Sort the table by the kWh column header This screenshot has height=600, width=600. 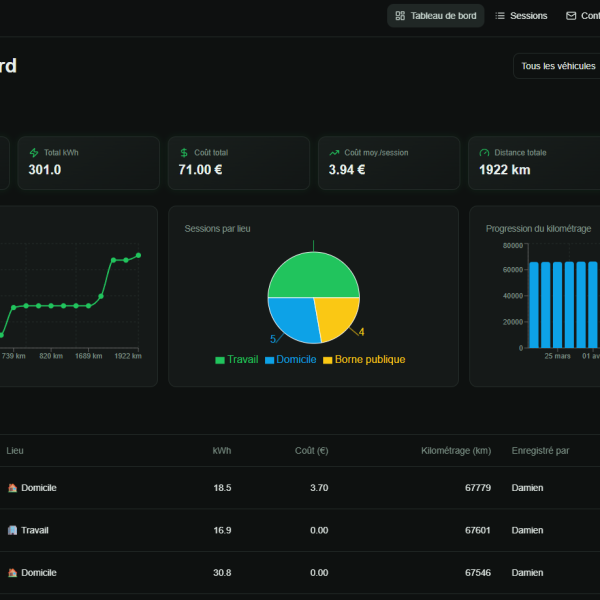pyautogui.click(x=221, y=451)
